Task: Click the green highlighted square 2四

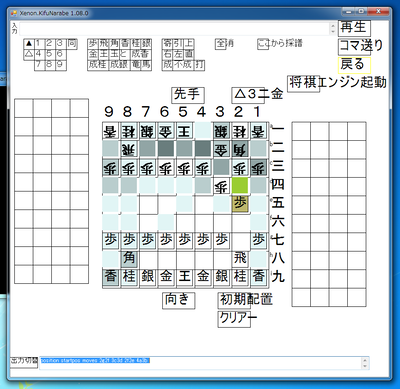Action: (240, 185)
